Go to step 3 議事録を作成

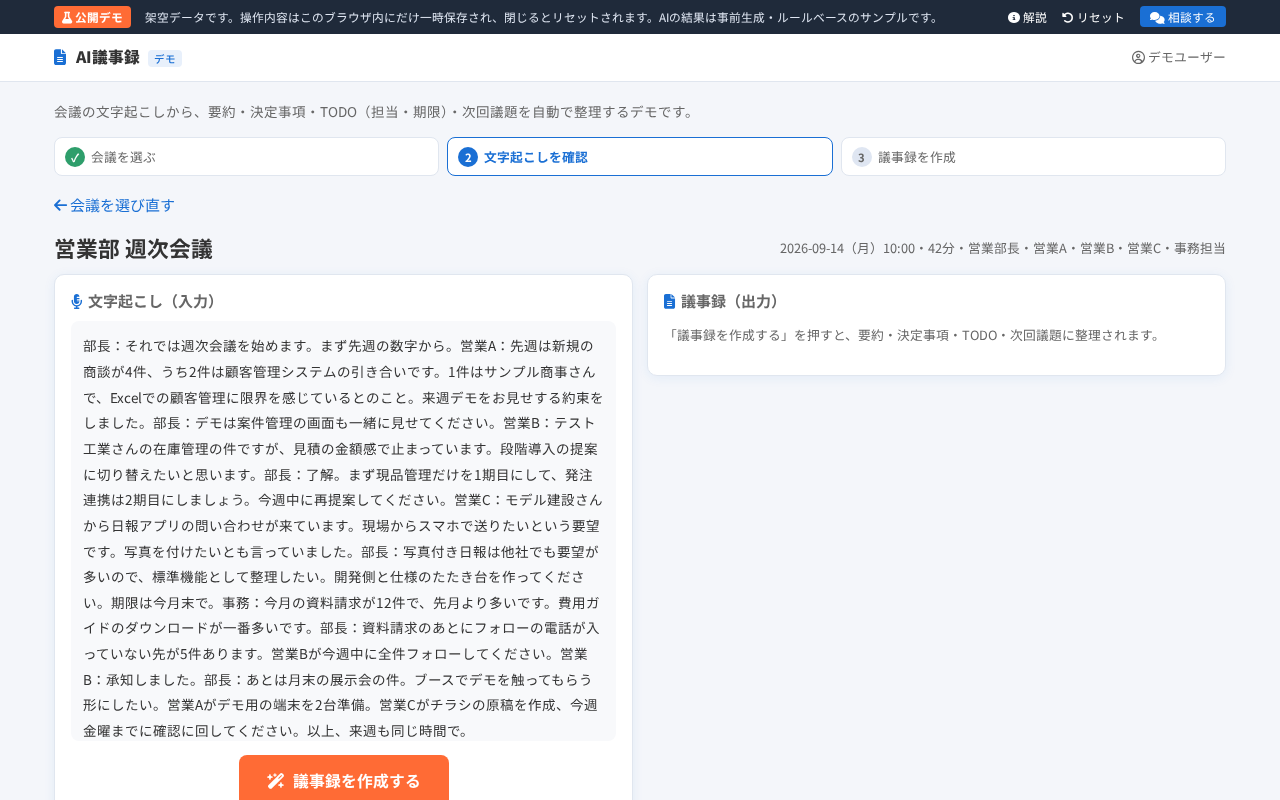click(1033, 157)
